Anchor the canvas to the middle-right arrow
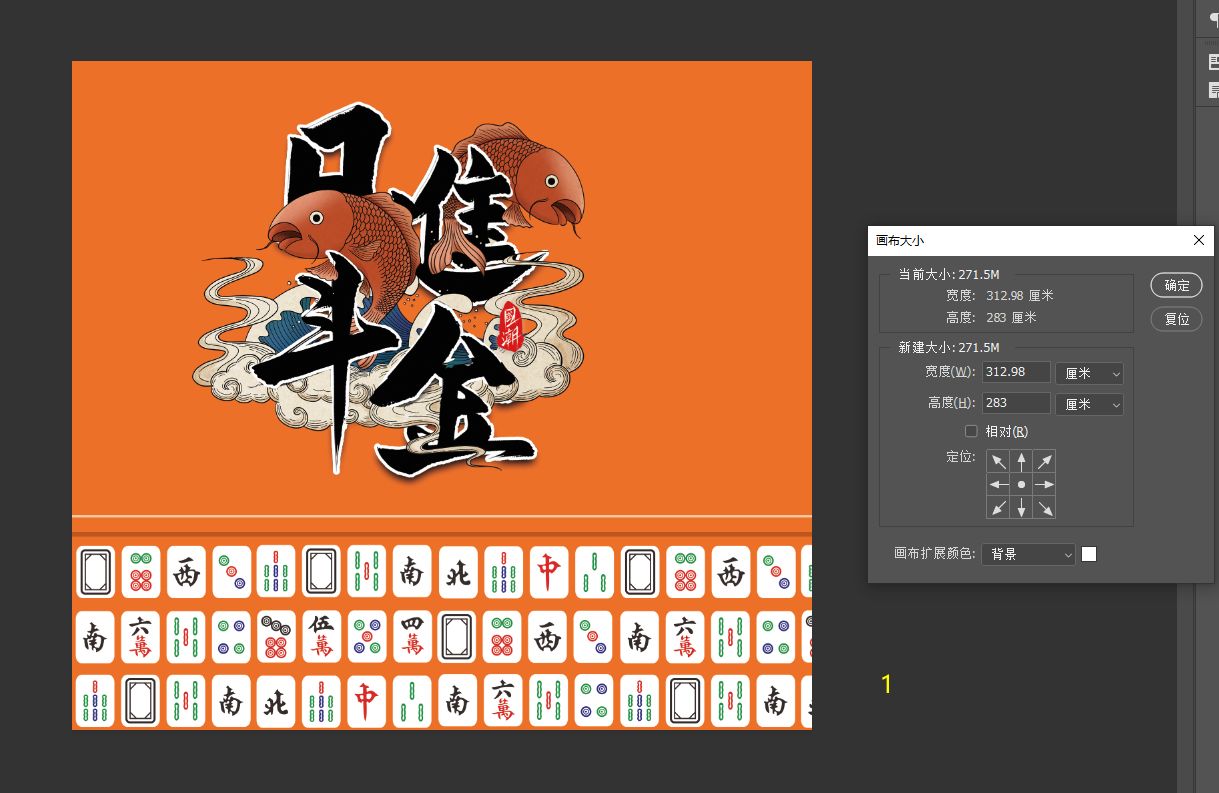This screenshot has width=1219, height=793. (1044, 484)
